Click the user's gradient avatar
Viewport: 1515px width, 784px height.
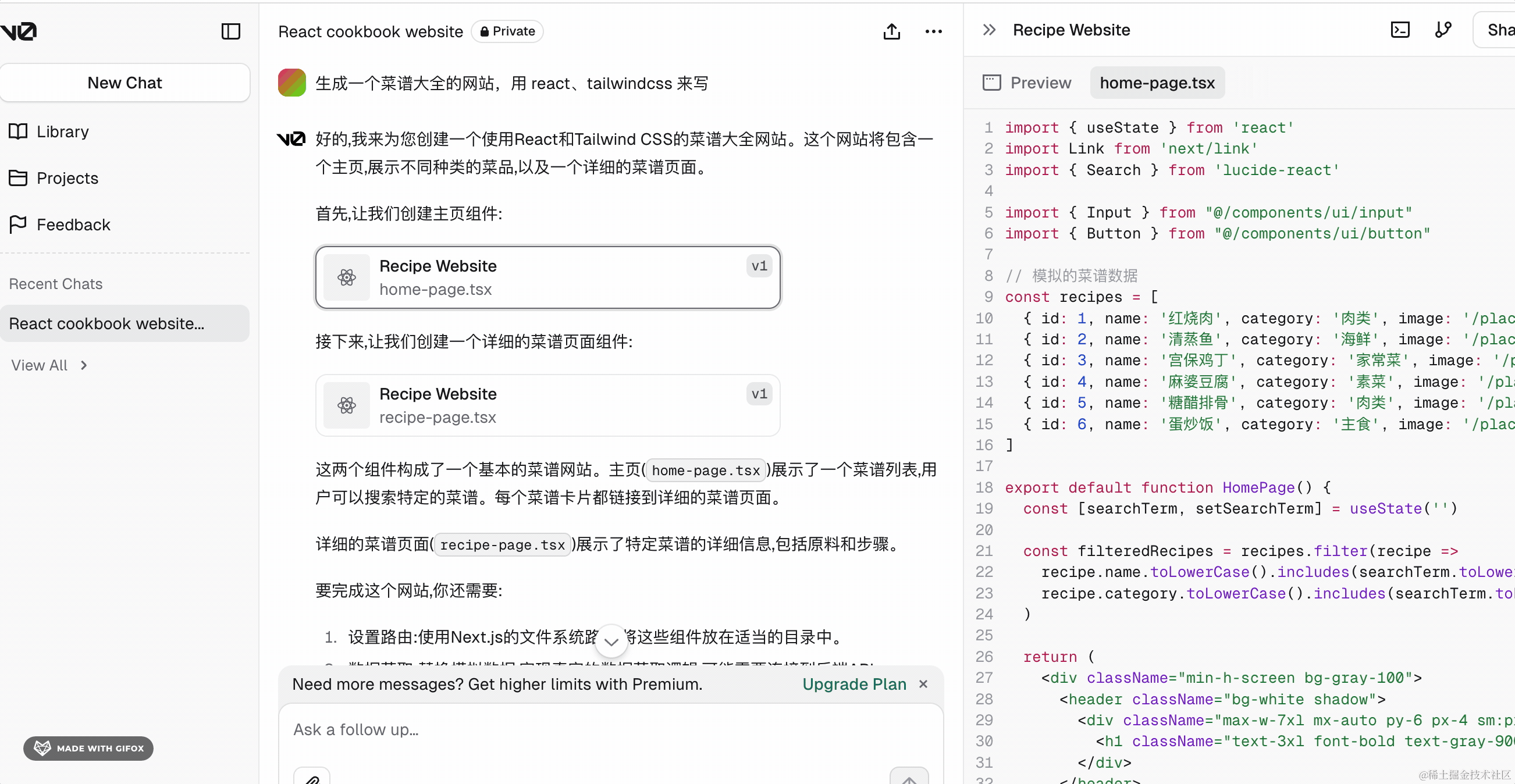pyautogui.click(x=291, y=83)
